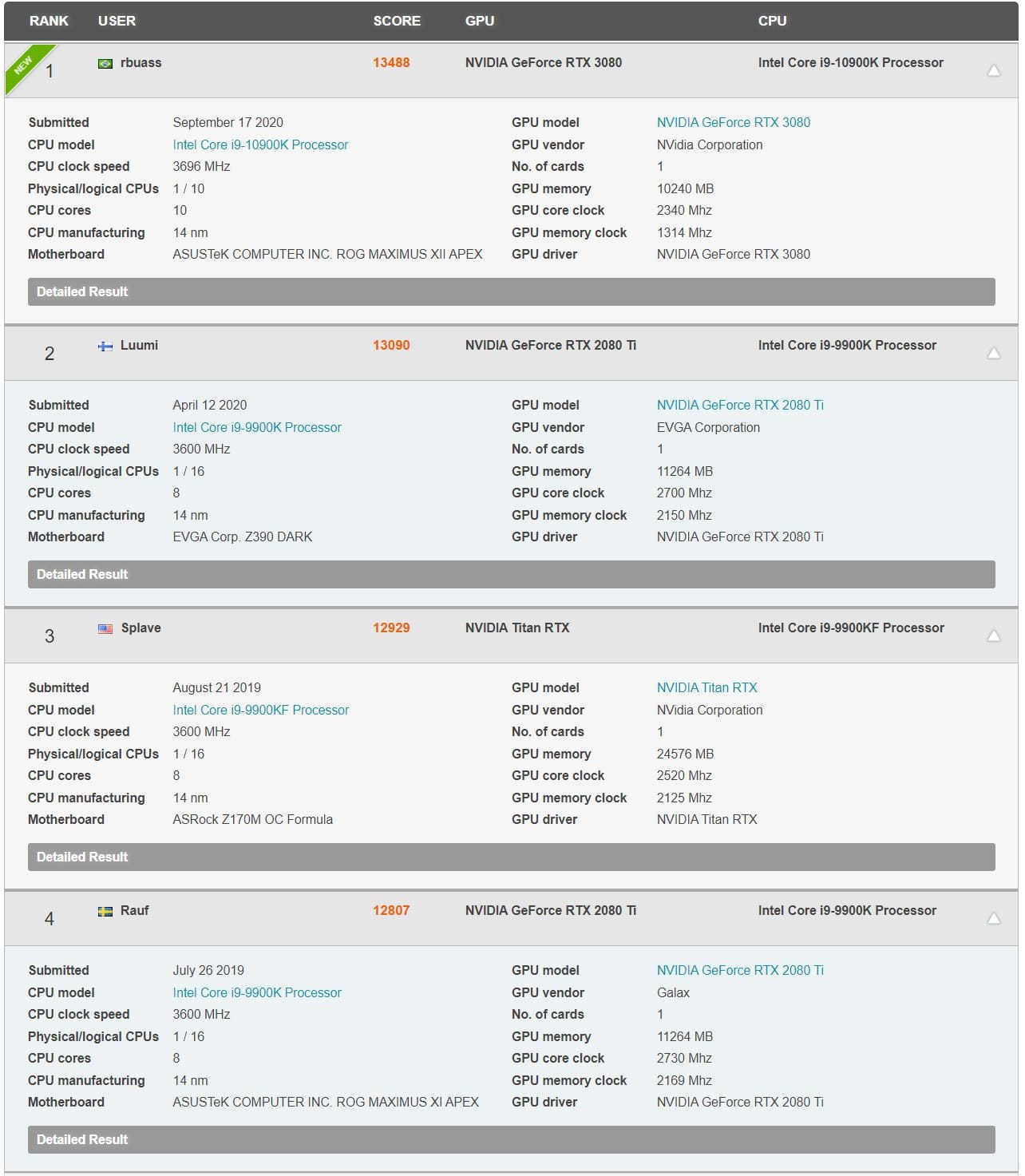Collapse the rank 2 Luumi result
Screen dimensions: 1025x1176
(x=994, y=353)
